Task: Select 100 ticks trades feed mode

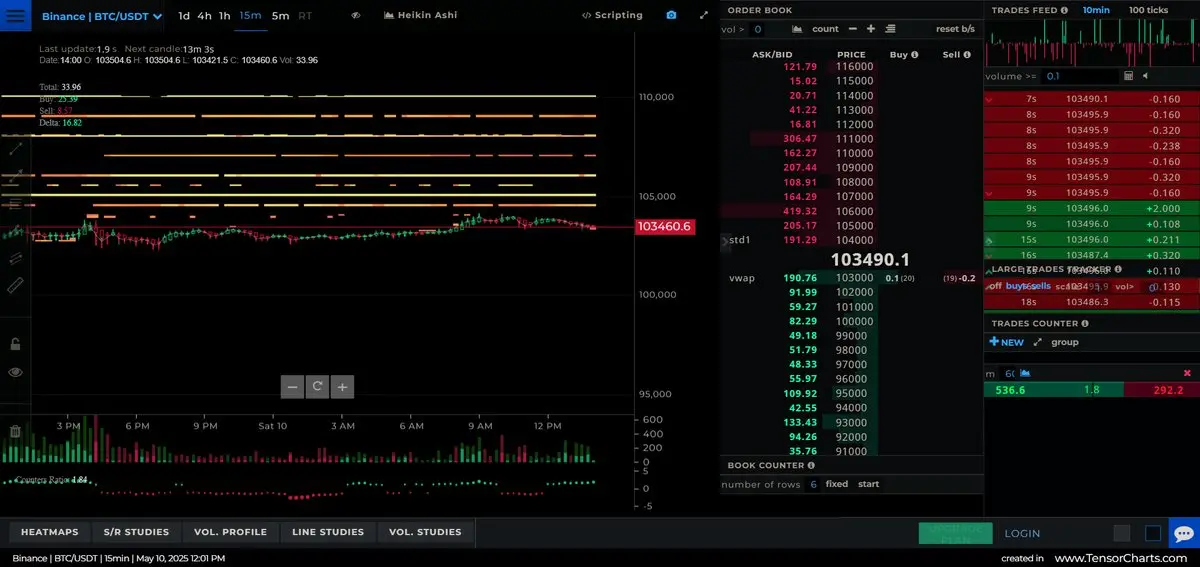Action: click(1148, 10)
